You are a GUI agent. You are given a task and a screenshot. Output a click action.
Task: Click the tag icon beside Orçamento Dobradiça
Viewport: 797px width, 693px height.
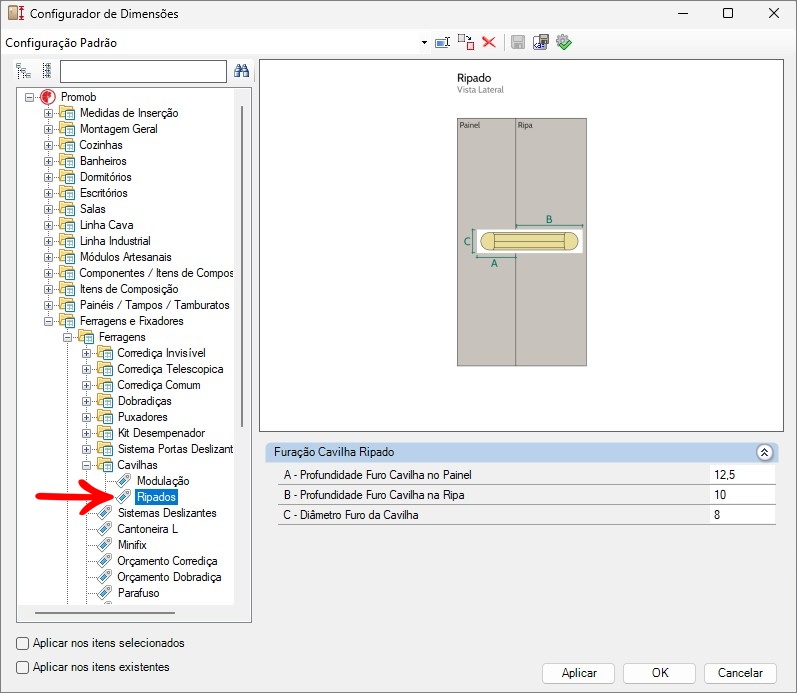[105, 577]
